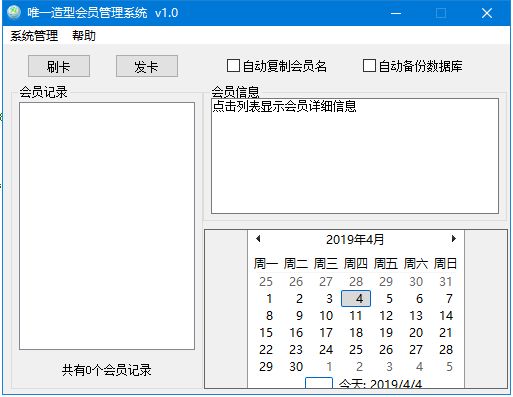The height and width of the screenshot is (397, 513).
Task: Enable 自动复制会员名 checkbox
Action: (233, 66)
